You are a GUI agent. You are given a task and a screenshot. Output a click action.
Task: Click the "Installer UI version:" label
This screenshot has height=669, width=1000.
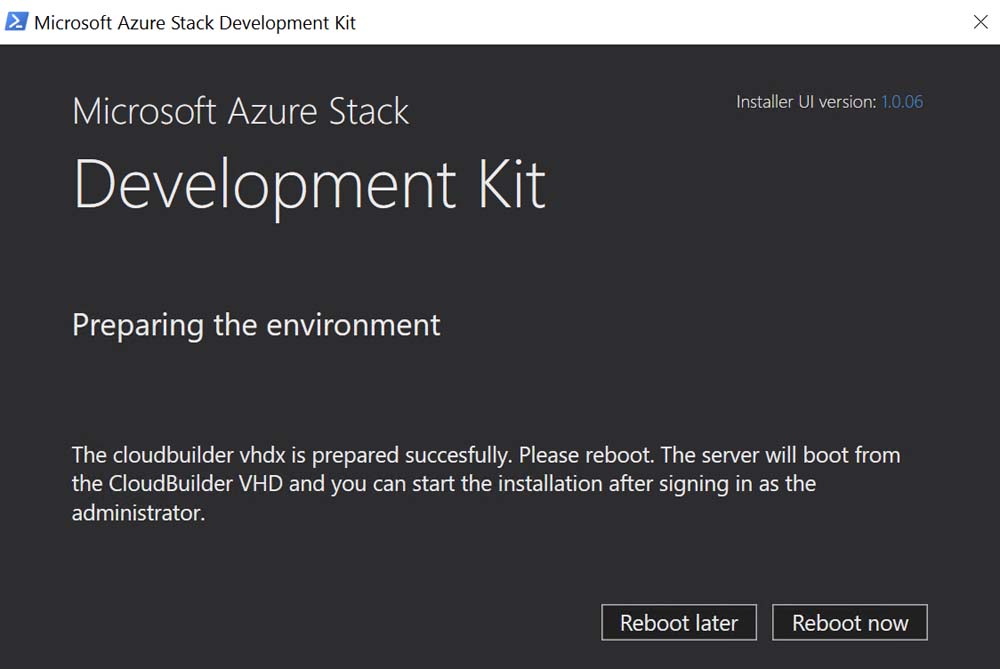tap(806, 102)
